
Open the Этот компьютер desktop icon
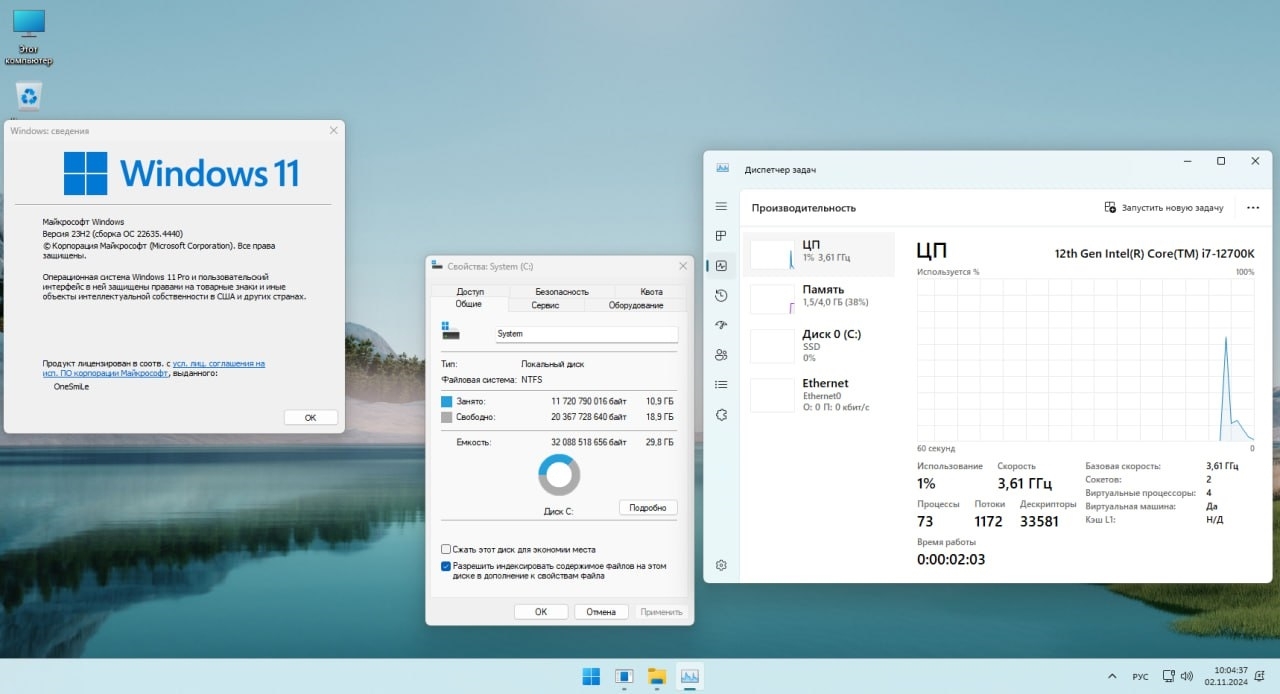(28, 38)
